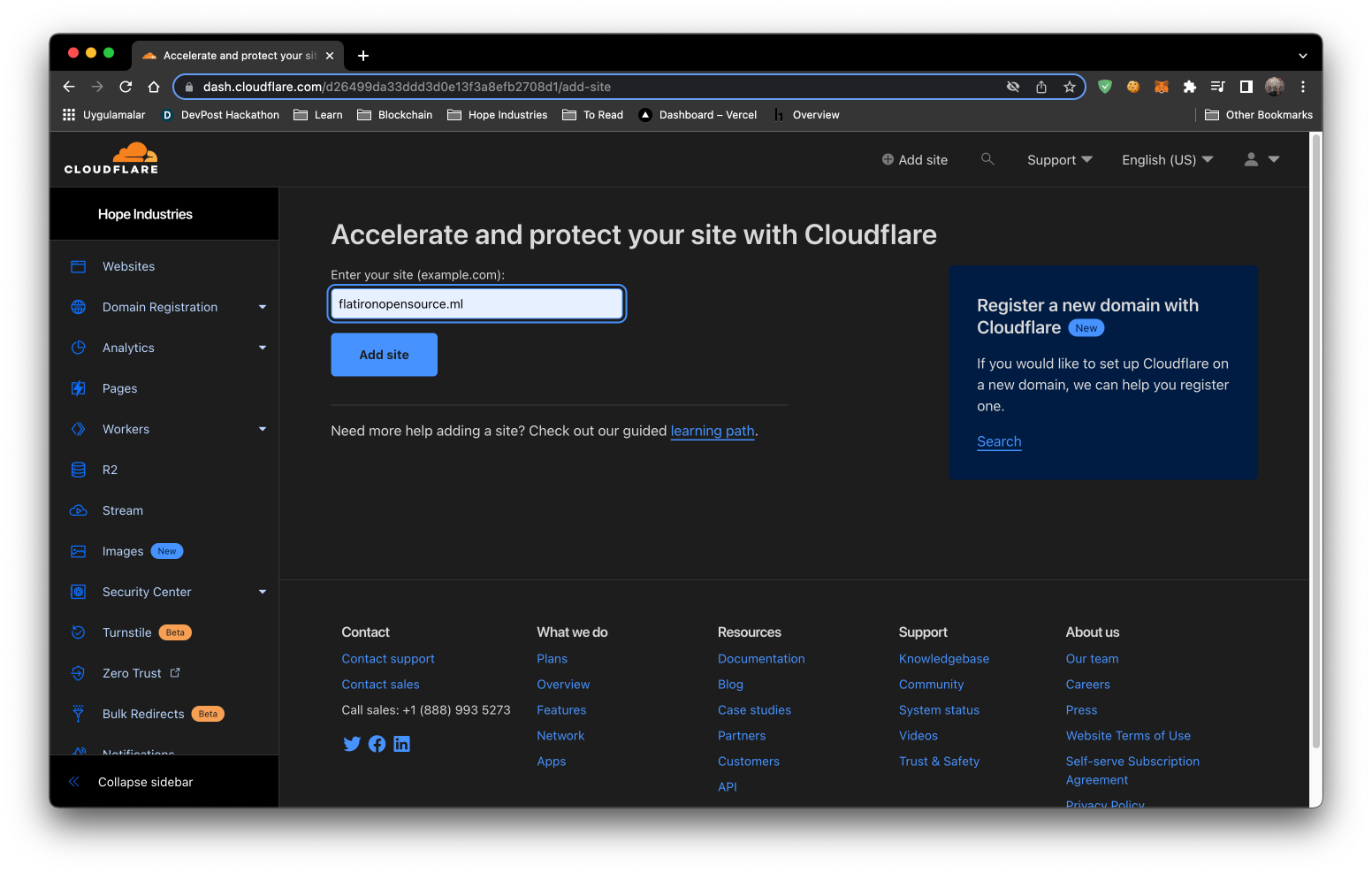Screen dimensions: 1372x873
Task: Open Turnstile from the sidebar
Action: coord(126,632)
